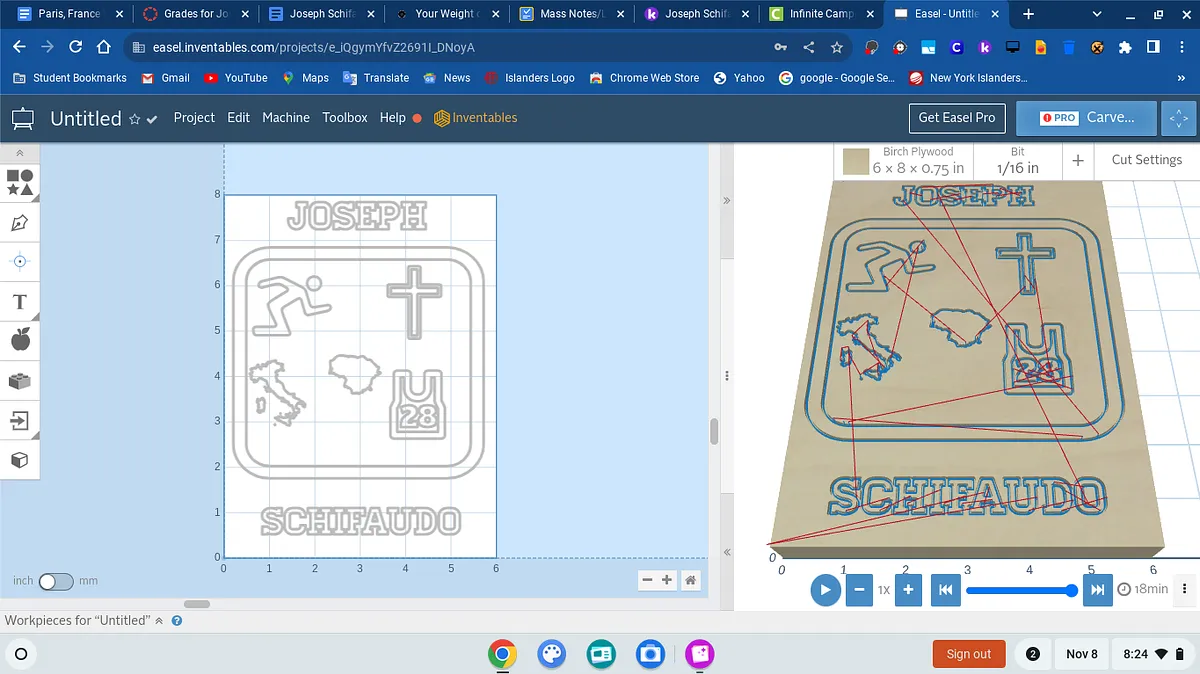
Task: Open the Toolbox menu
Action: pos(345,118)
